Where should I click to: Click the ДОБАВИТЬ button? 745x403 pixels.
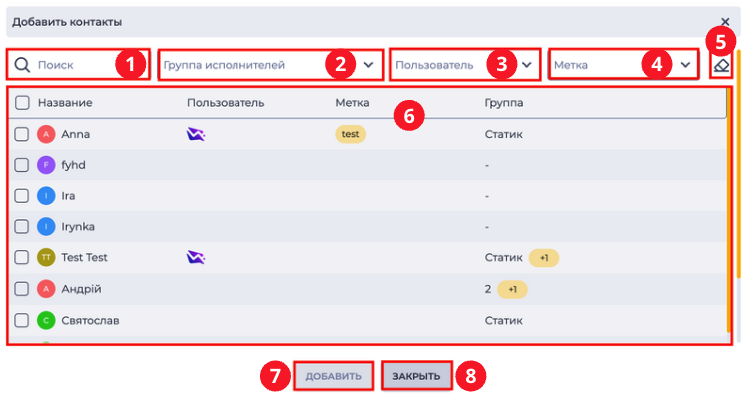click(334, 376)
